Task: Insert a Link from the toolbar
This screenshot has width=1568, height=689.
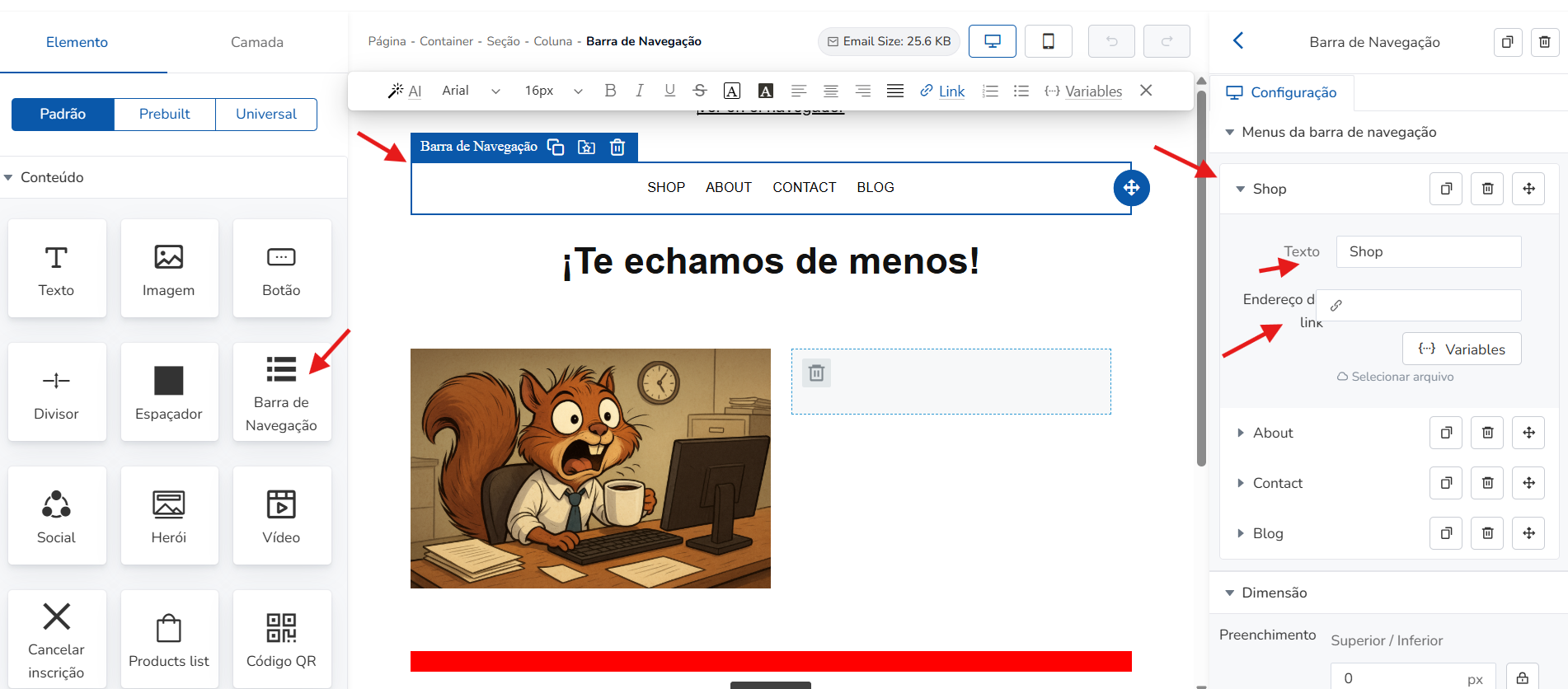Action: click(x=942, y=91)
